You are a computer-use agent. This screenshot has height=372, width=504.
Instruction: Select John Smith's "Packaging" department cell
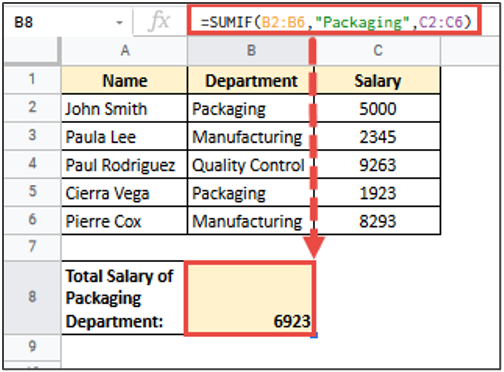click(251, 108)
